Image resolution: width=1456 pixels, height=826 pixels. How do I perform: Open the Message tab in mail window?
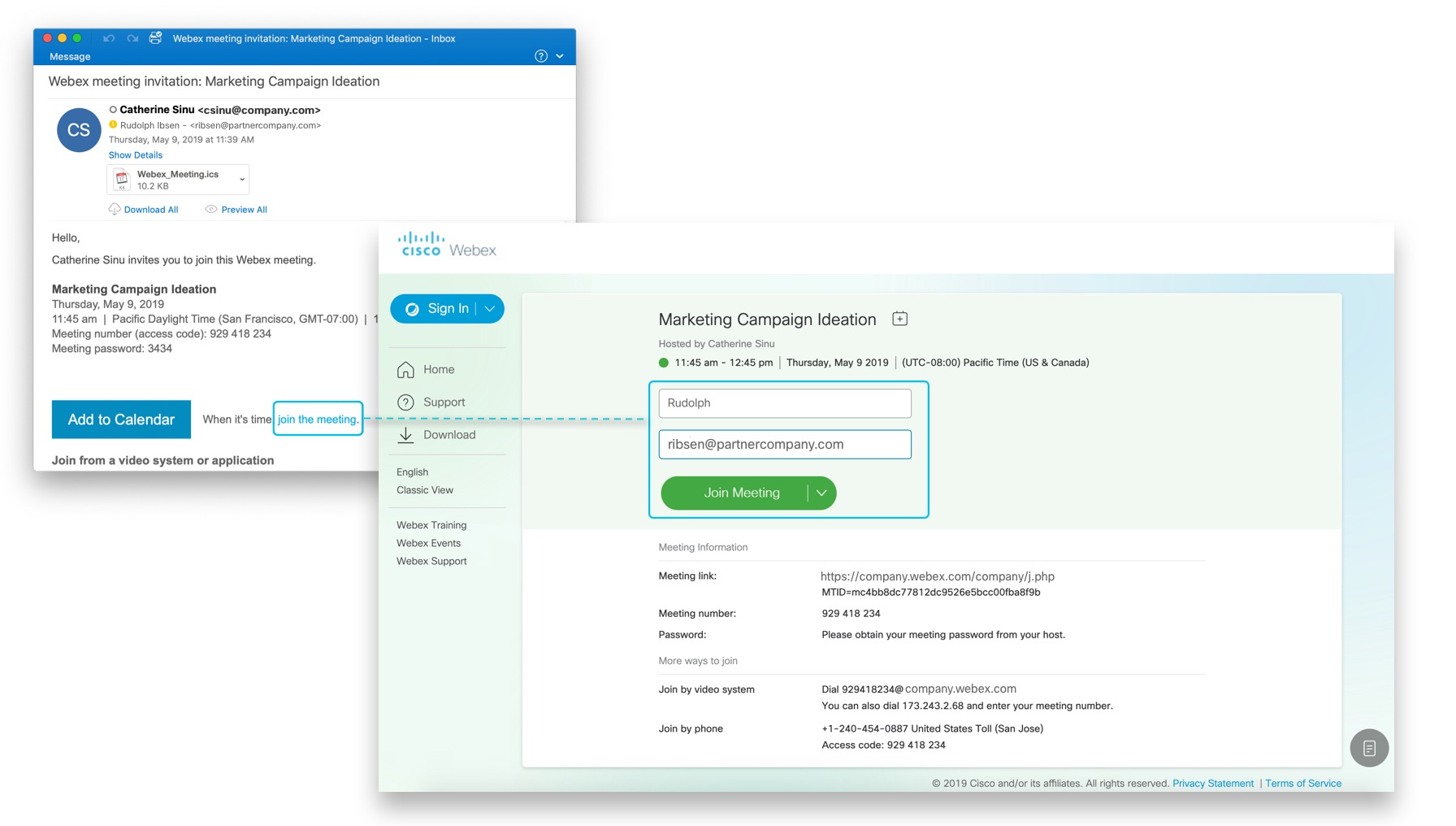(70, 57)
